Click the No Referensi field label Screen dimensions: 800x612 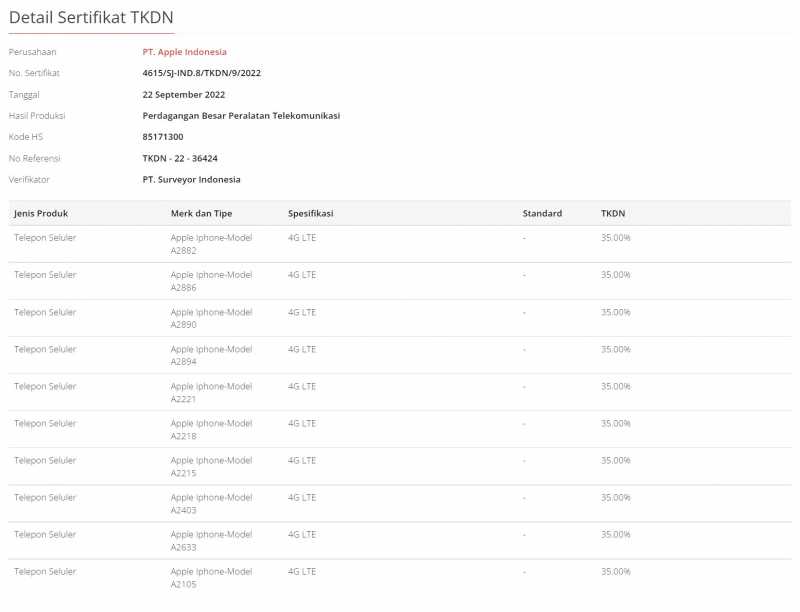pyautogui.click(x=35, y=158)
